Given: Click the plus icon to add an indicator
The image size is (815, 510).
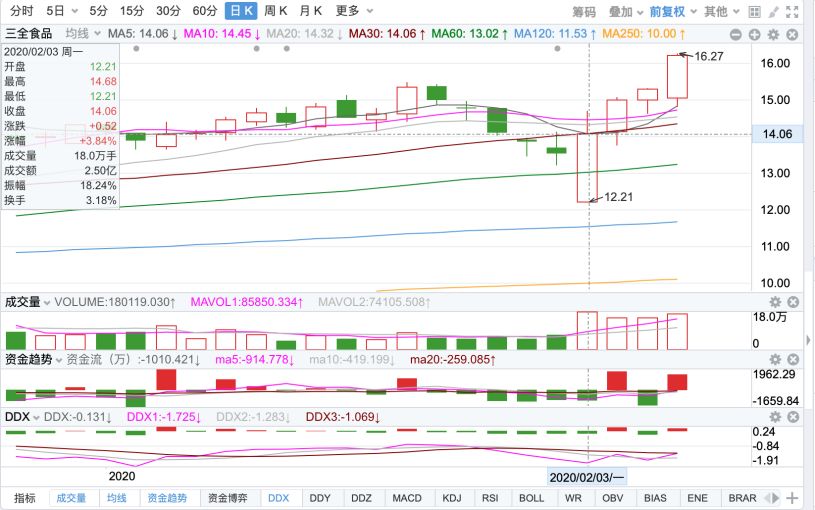Looking at the screenshot, I should point(792,498).
